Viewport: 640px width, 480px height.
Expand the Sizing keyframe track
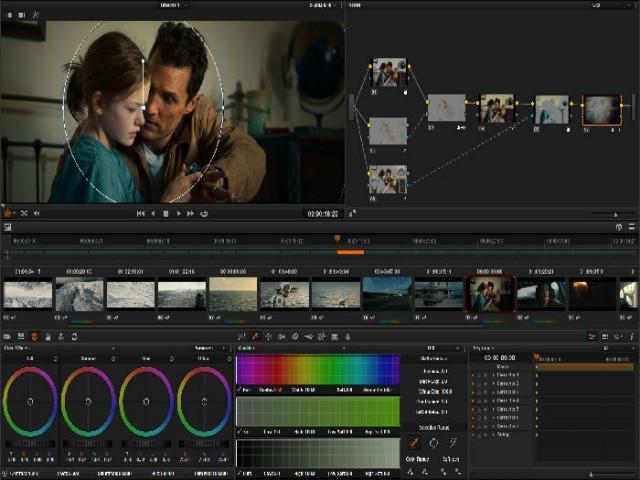click(493, 435)
